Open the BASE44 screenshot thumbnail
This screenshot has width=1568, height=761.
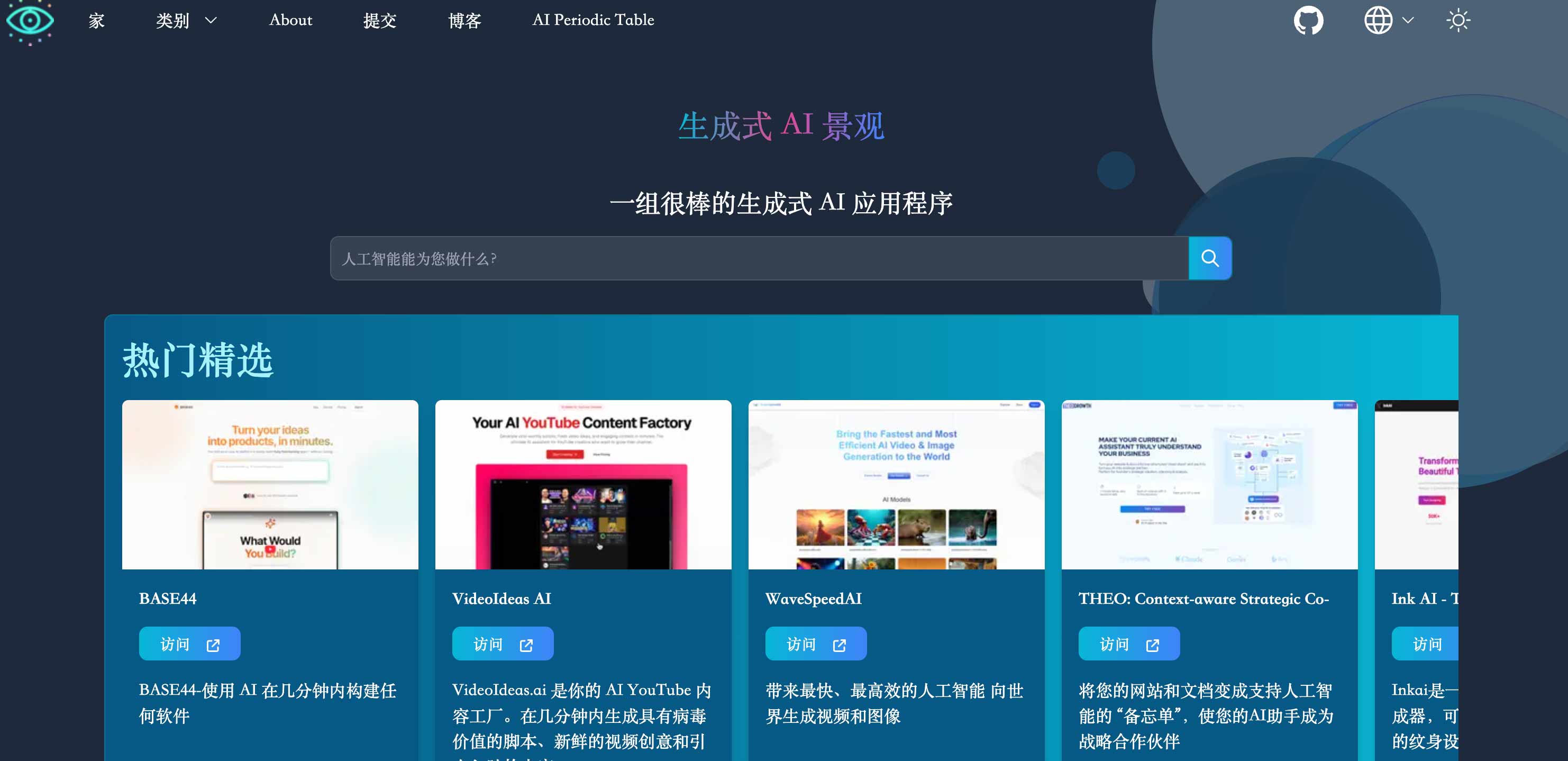click(270, 485)
